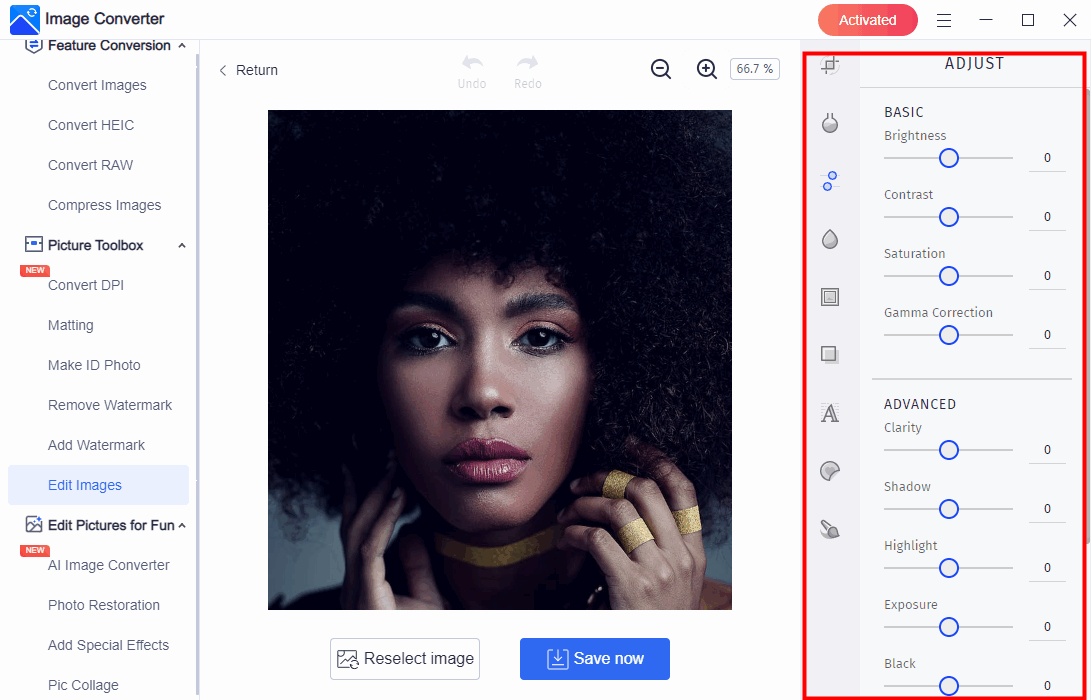Open the text tool icon
Screen dimensions: 1091x700
(x=829, y=413)
